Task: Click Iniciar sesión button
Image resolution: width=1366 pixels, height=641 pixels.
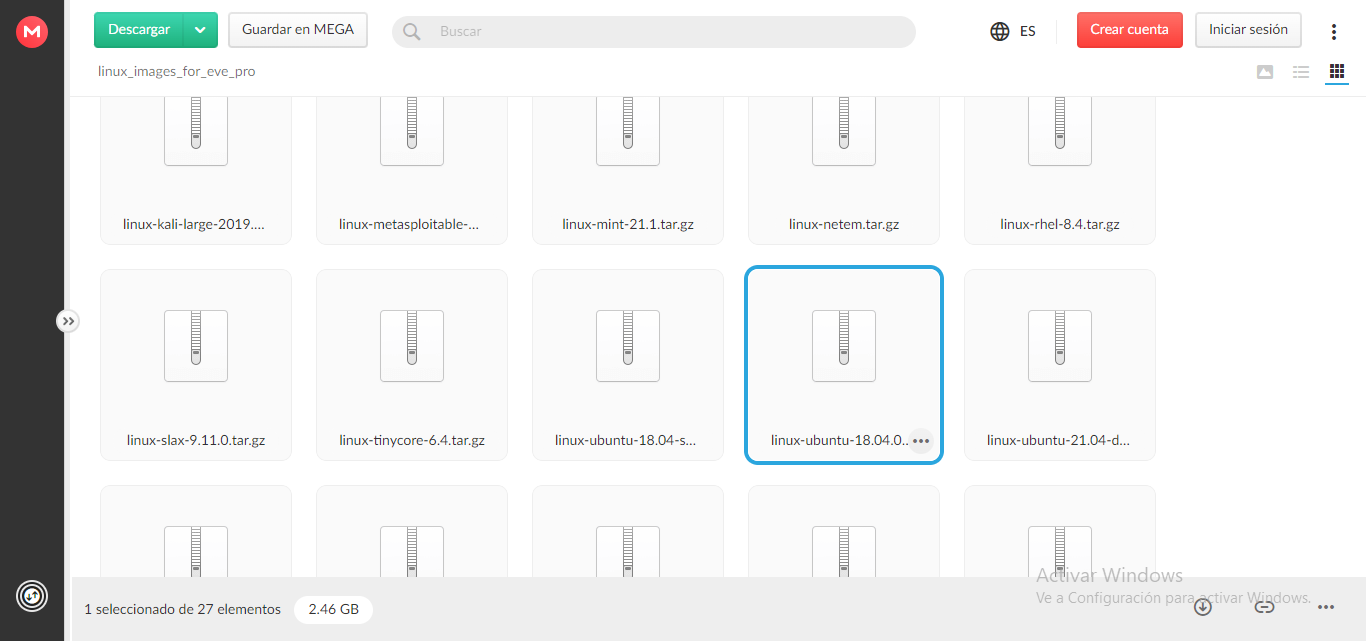Action: pos(1248,30)
